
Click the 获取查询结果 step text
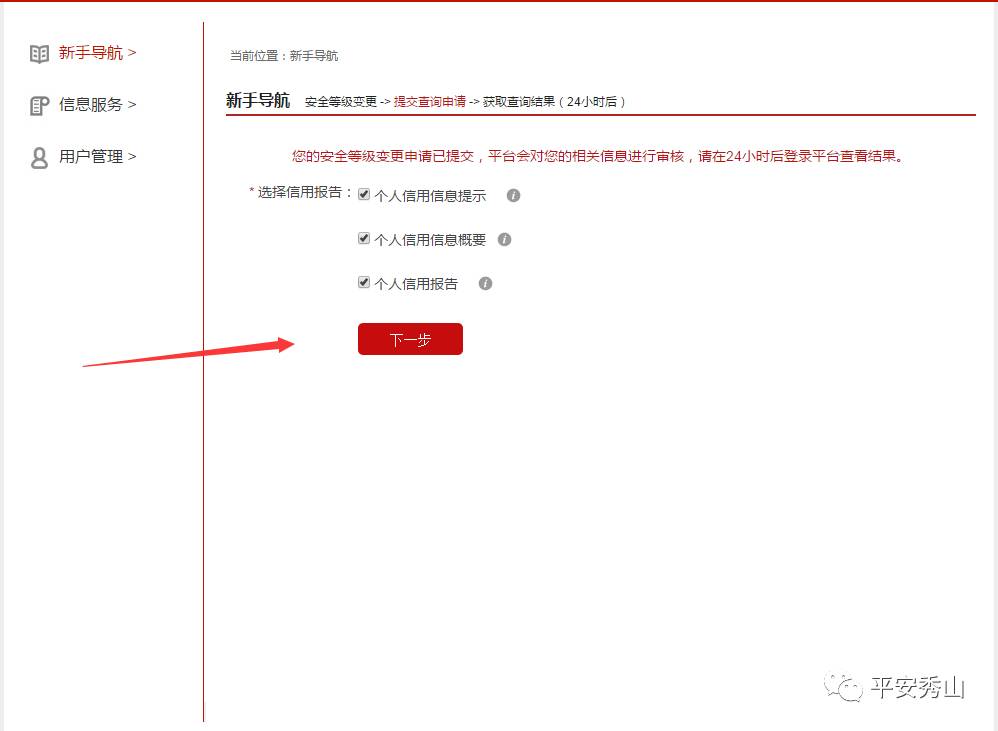pos(519,102)
